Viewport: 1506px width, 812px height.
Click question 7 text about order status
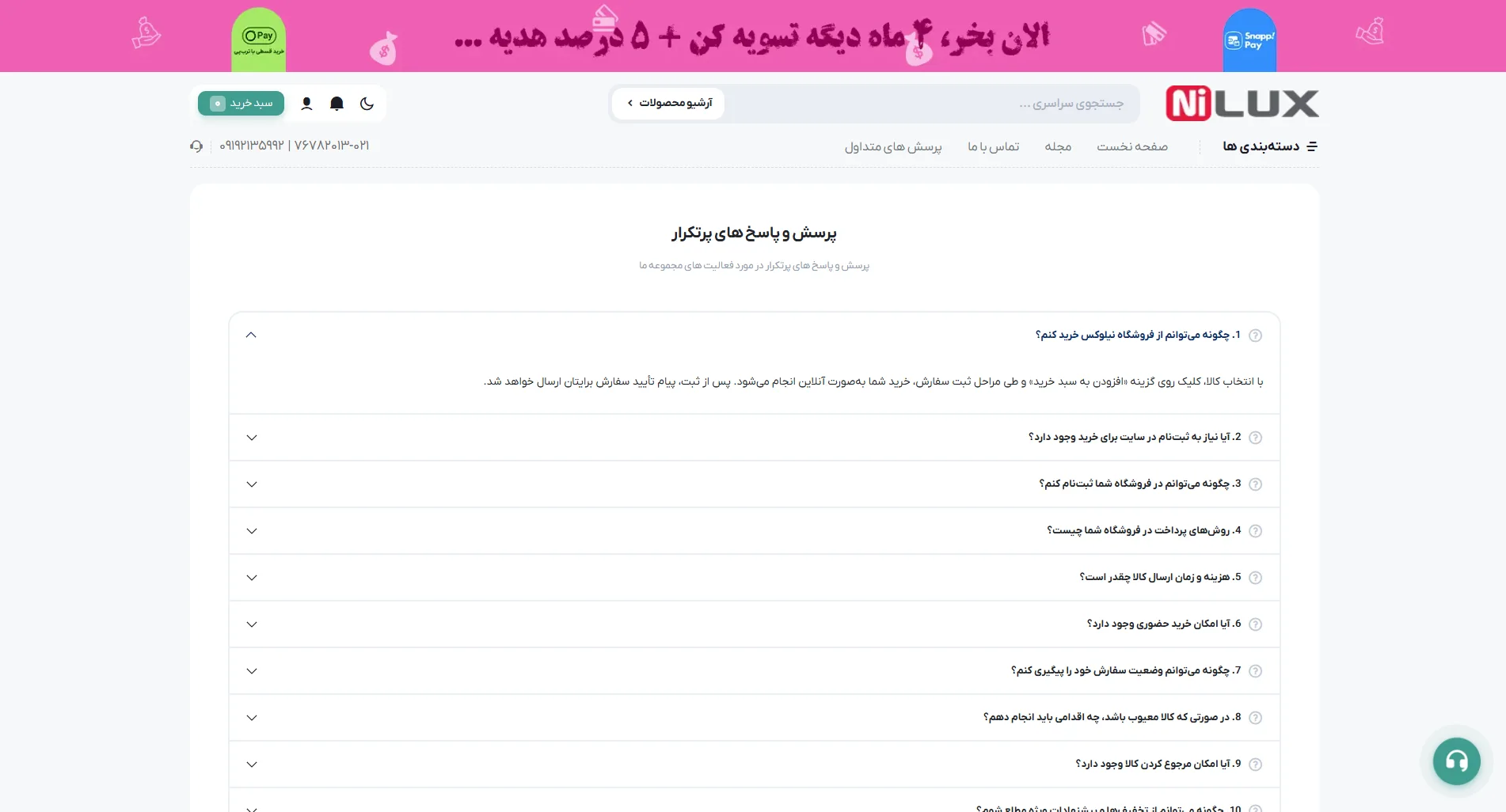1126,670
